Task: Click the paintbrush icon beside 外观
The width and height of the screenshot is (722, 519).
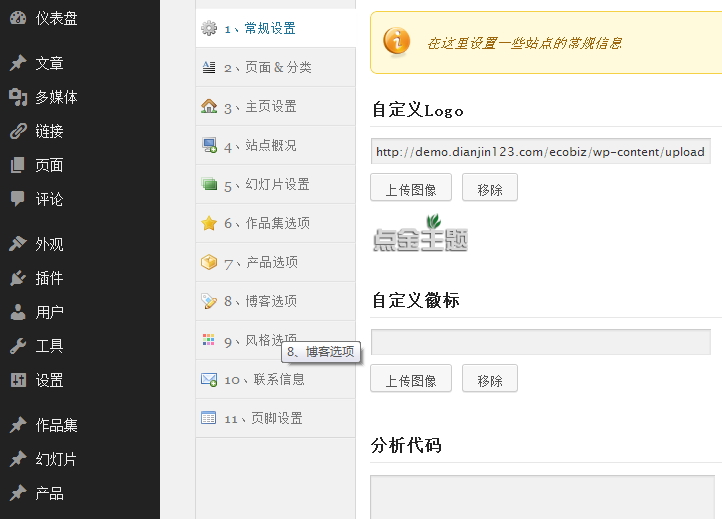Action: (18, 244)
